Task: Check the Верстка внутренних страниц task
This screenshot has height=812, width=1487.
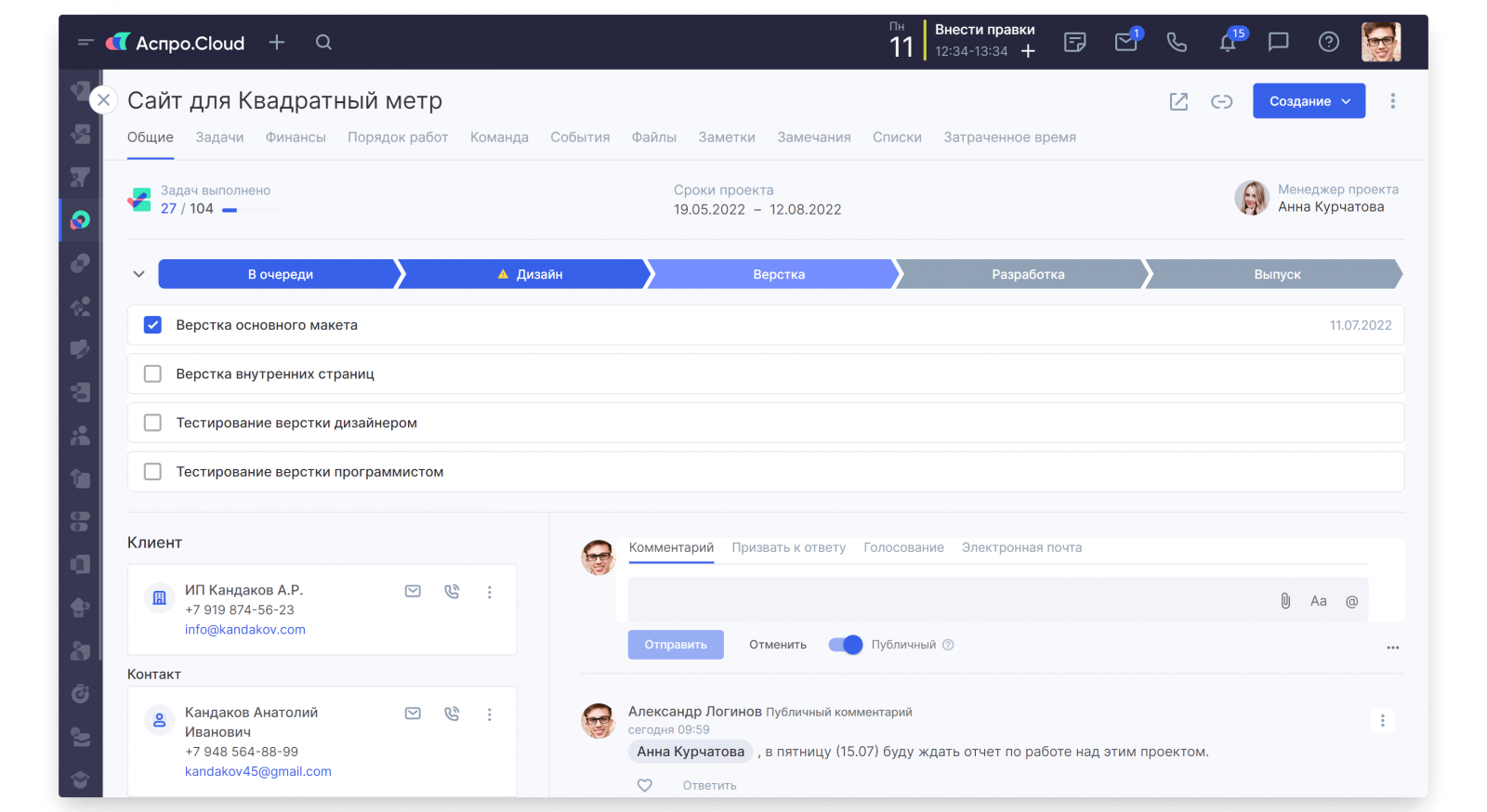Action: [x=153, y=373]
